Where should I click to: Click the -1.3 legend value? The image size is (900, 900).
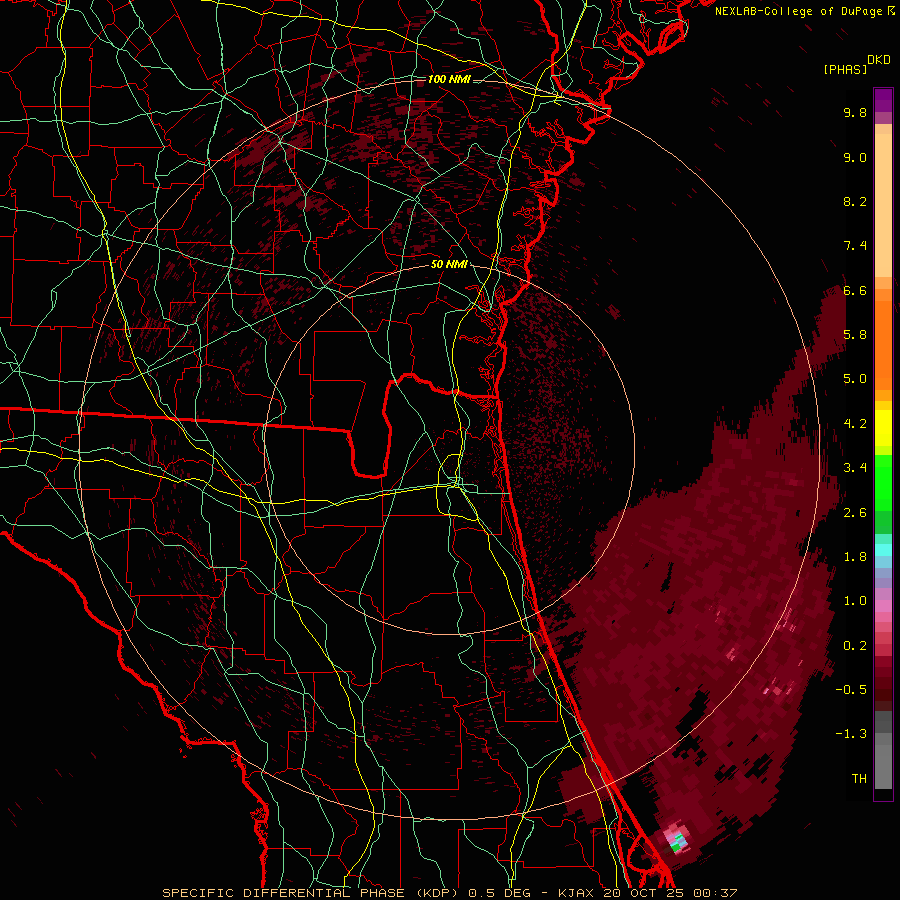[x=851, y=734]
